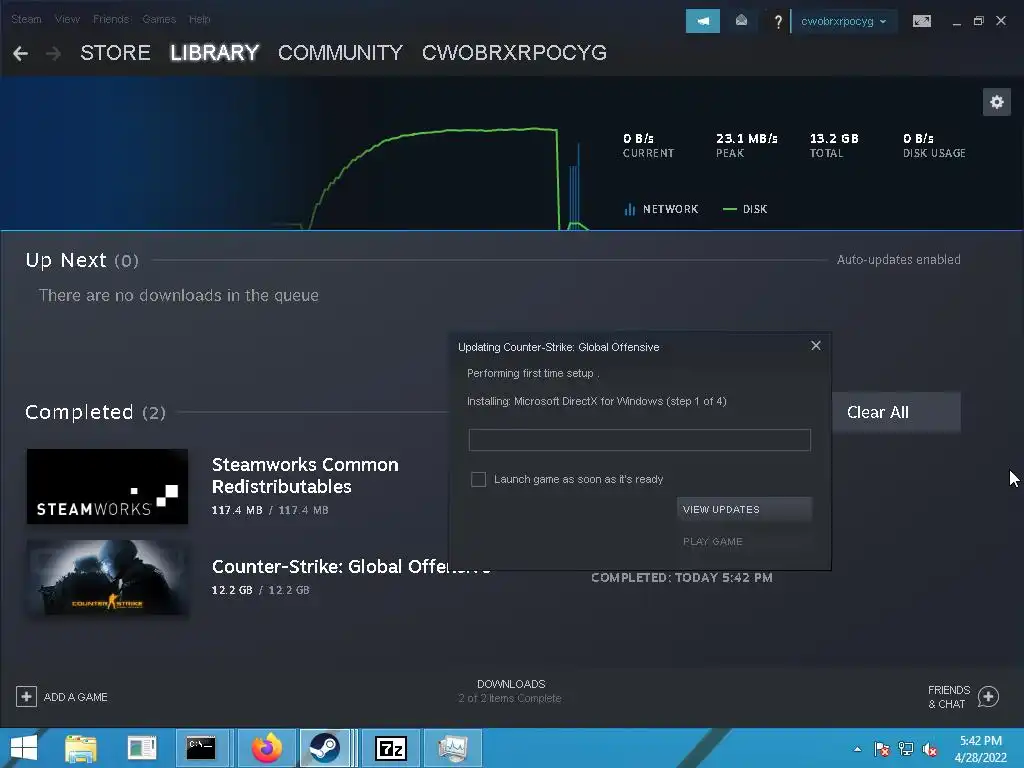This screenshot has width=1024, height=768.
Task: Open downloads settings gear icon
Action: pyautogui.click(x=997, y=102)
